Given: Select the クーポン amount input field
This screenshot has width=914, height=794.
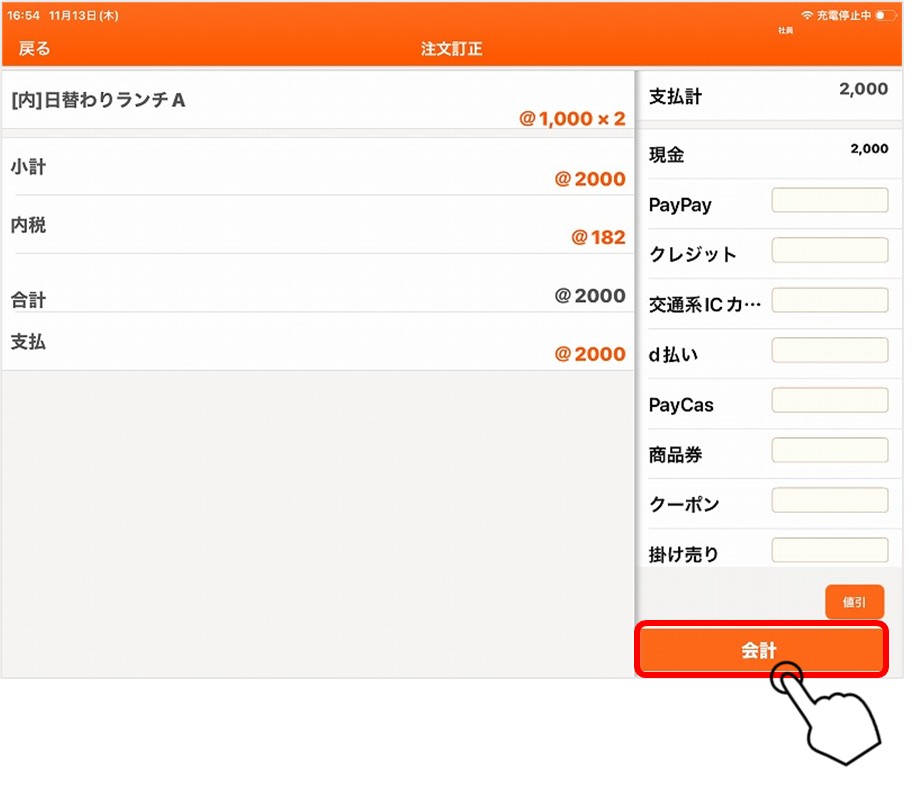Looking at the screenshot, I should tap(829, 501).
